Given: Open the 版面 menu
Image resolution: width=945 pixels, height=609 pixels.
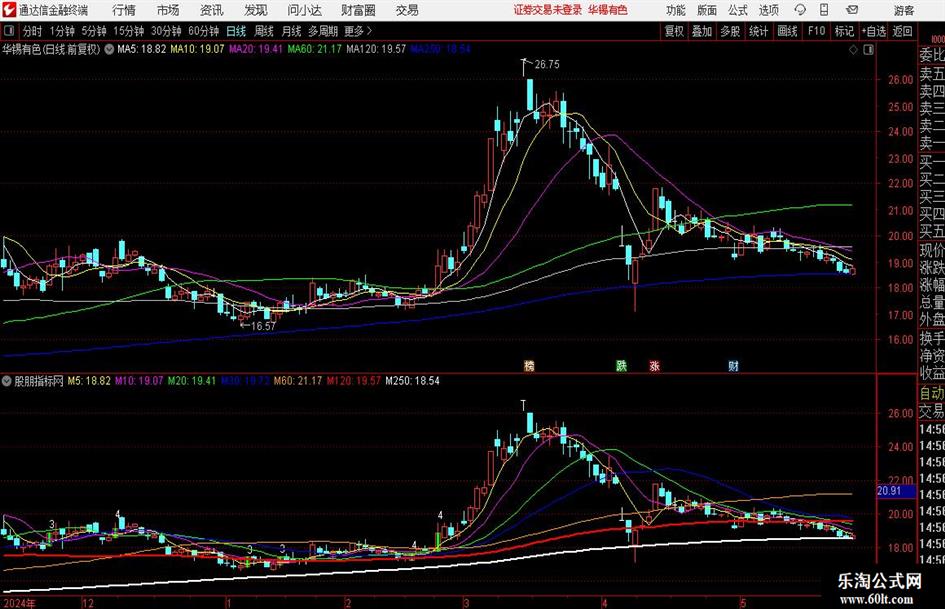Looking at the screenshot, I should (x=706, y=10).
